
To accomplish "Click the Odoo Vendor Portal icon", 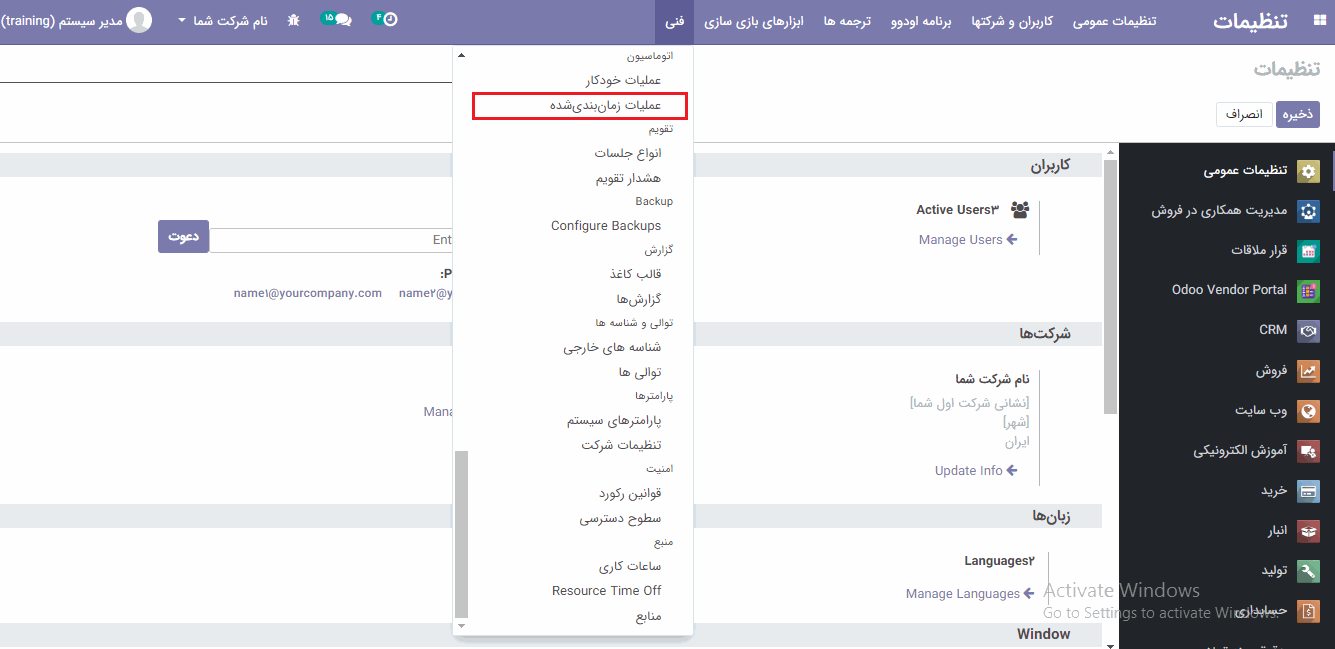I will pyautogui.click(x=1308, y=291).
